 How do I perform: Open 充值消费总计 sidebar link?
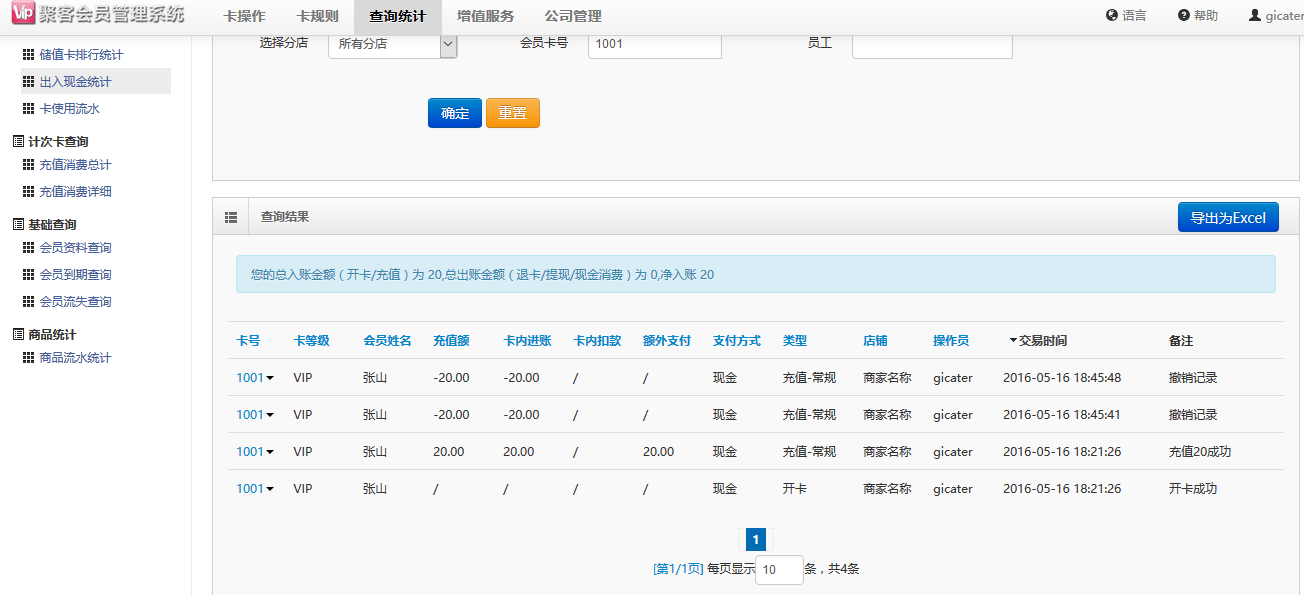75,165
